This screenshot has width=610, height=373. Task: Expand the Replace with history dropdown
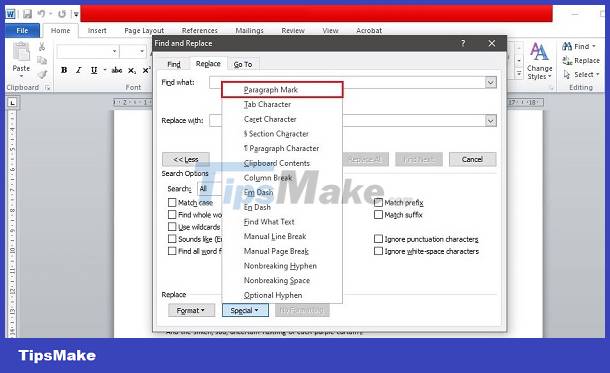(x=491, y=121)
